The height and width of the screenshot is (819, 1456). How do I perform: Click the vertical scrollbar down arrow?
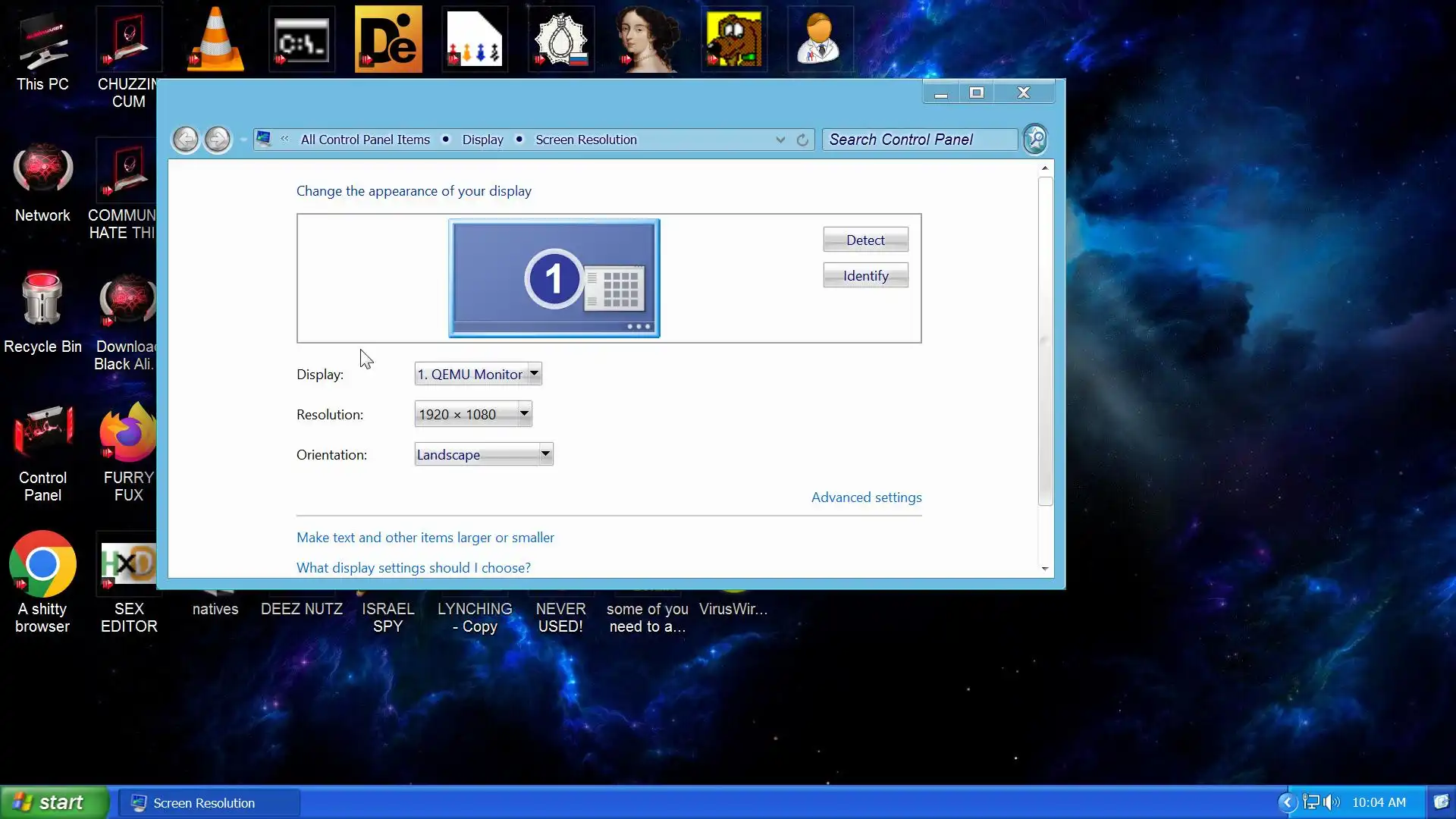click(1045, 568)
